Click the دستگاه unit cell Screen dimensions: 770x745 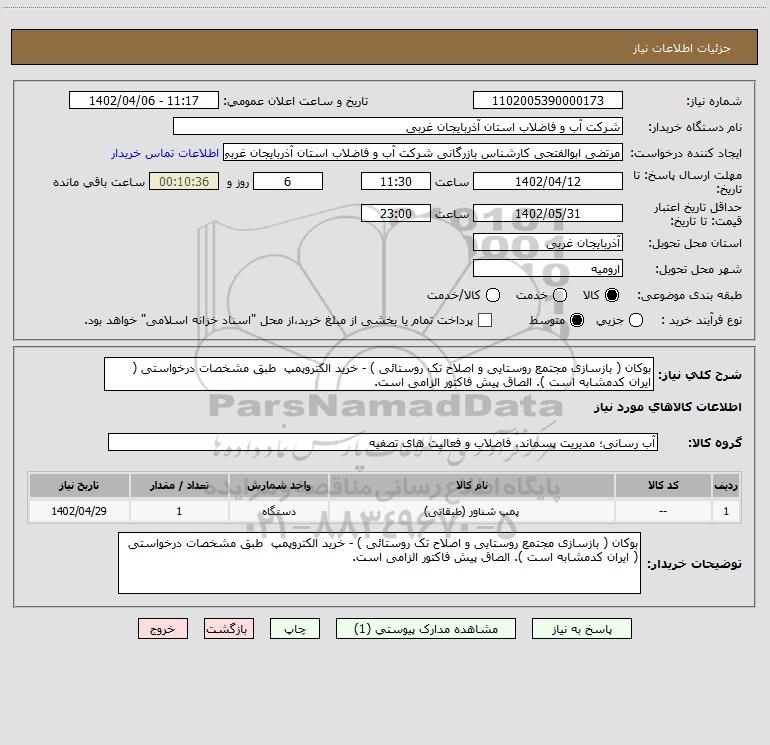pos(279,511)
